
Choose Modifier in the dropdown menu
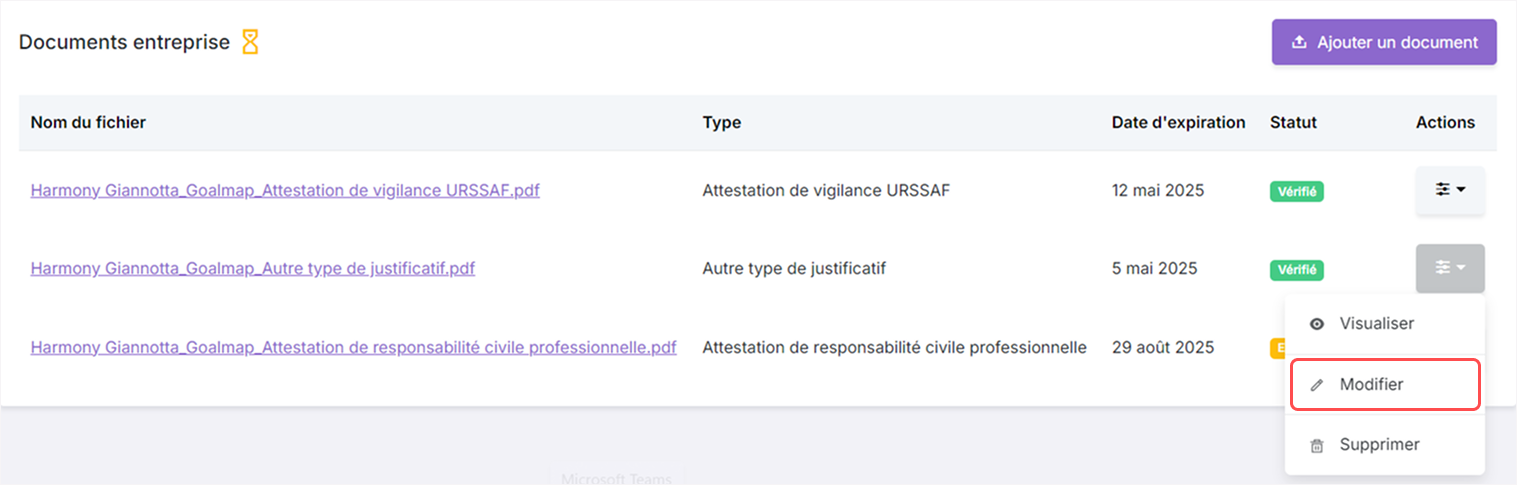pos(1385,385)
